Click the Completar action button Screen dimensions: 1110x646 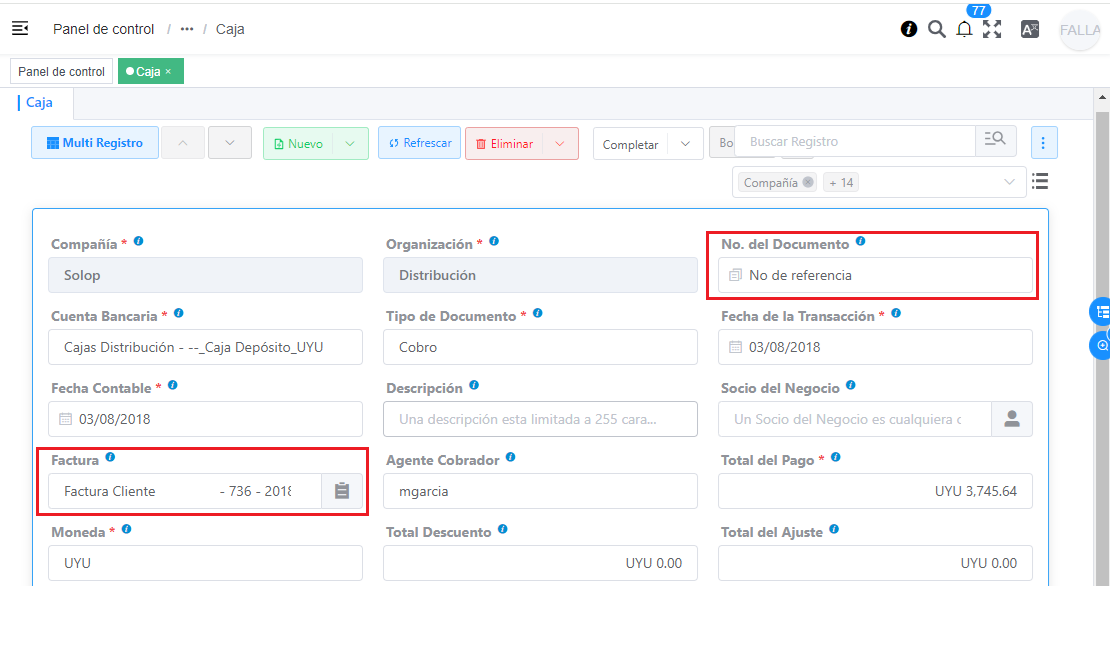tap(631, 144)
